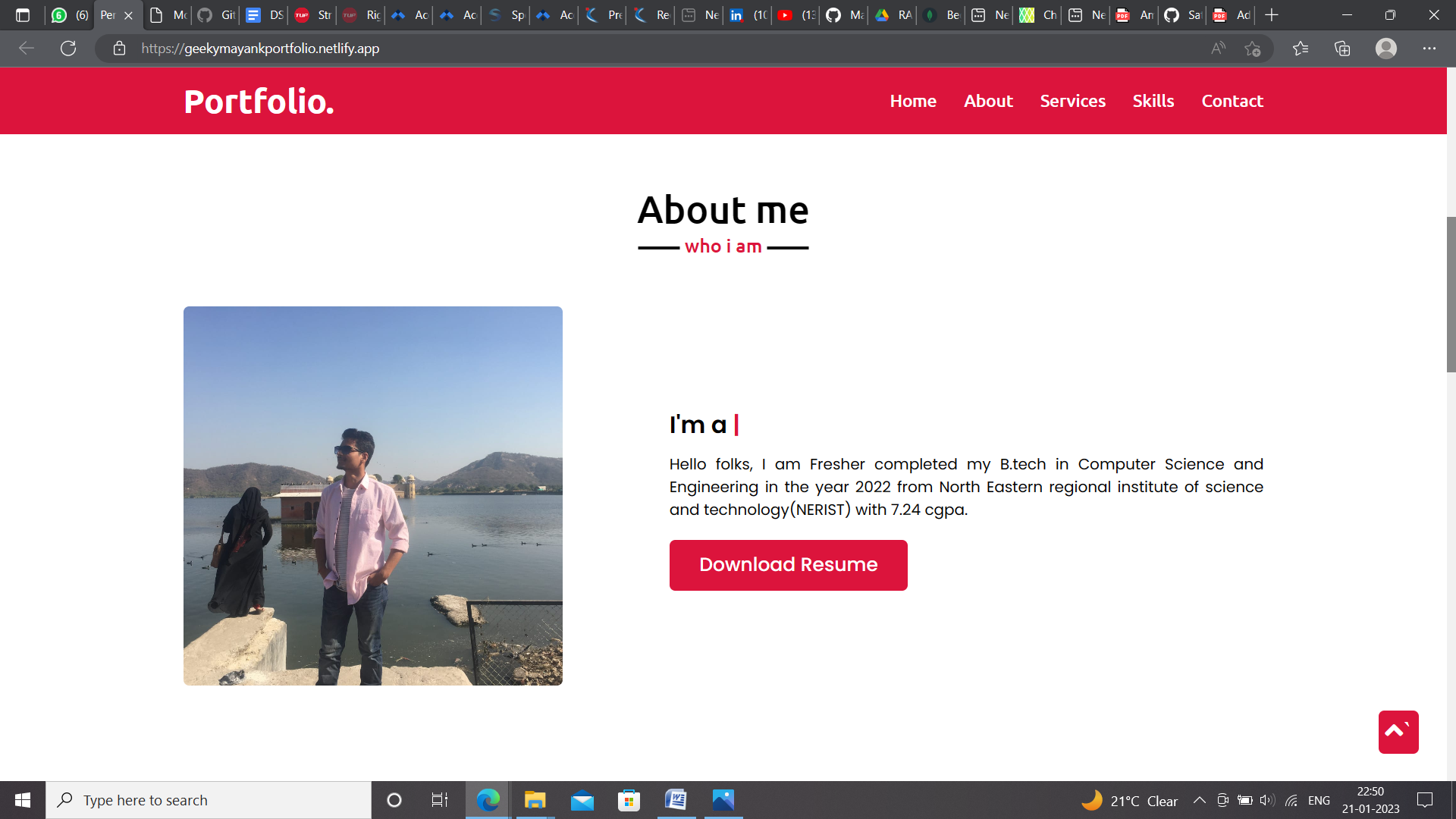Open the browser profile avatar

(x=1386, y=49)
